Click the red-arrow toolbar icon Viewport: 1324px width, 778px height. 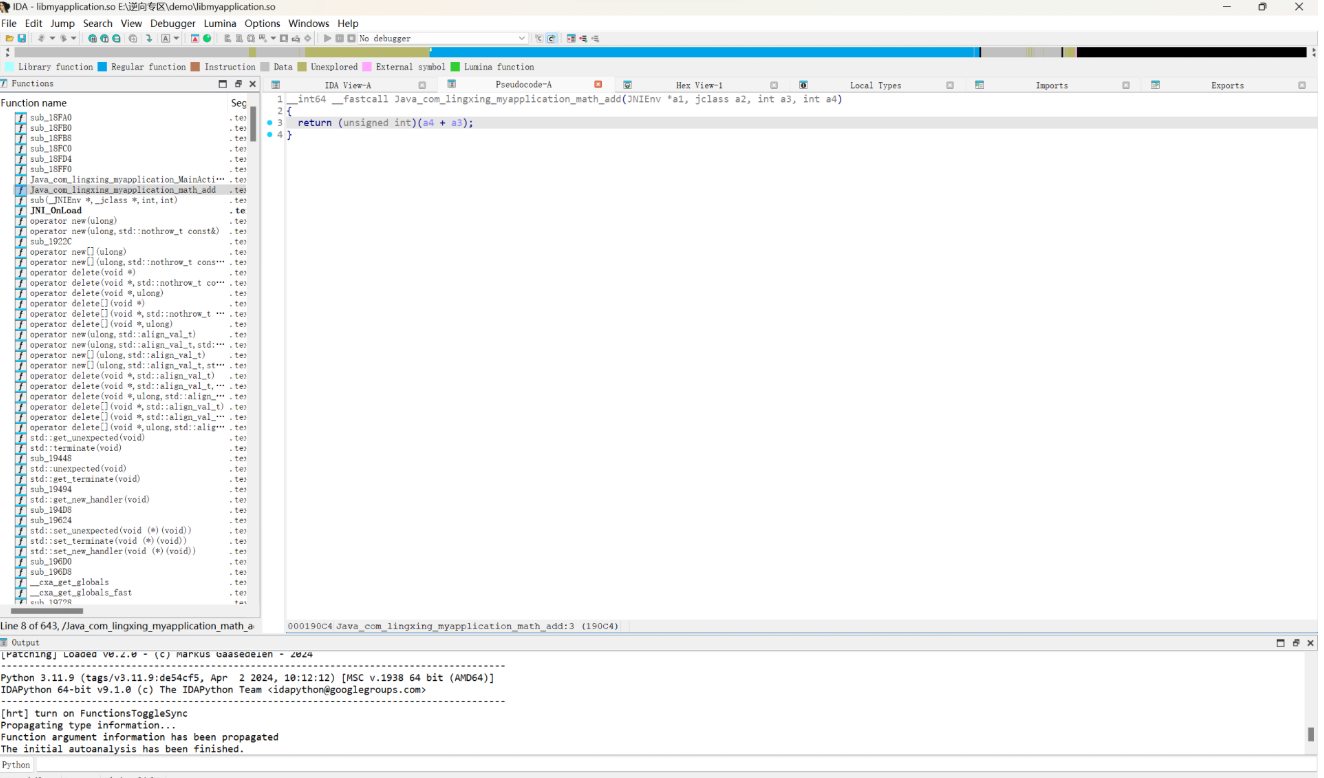[195, 38]
